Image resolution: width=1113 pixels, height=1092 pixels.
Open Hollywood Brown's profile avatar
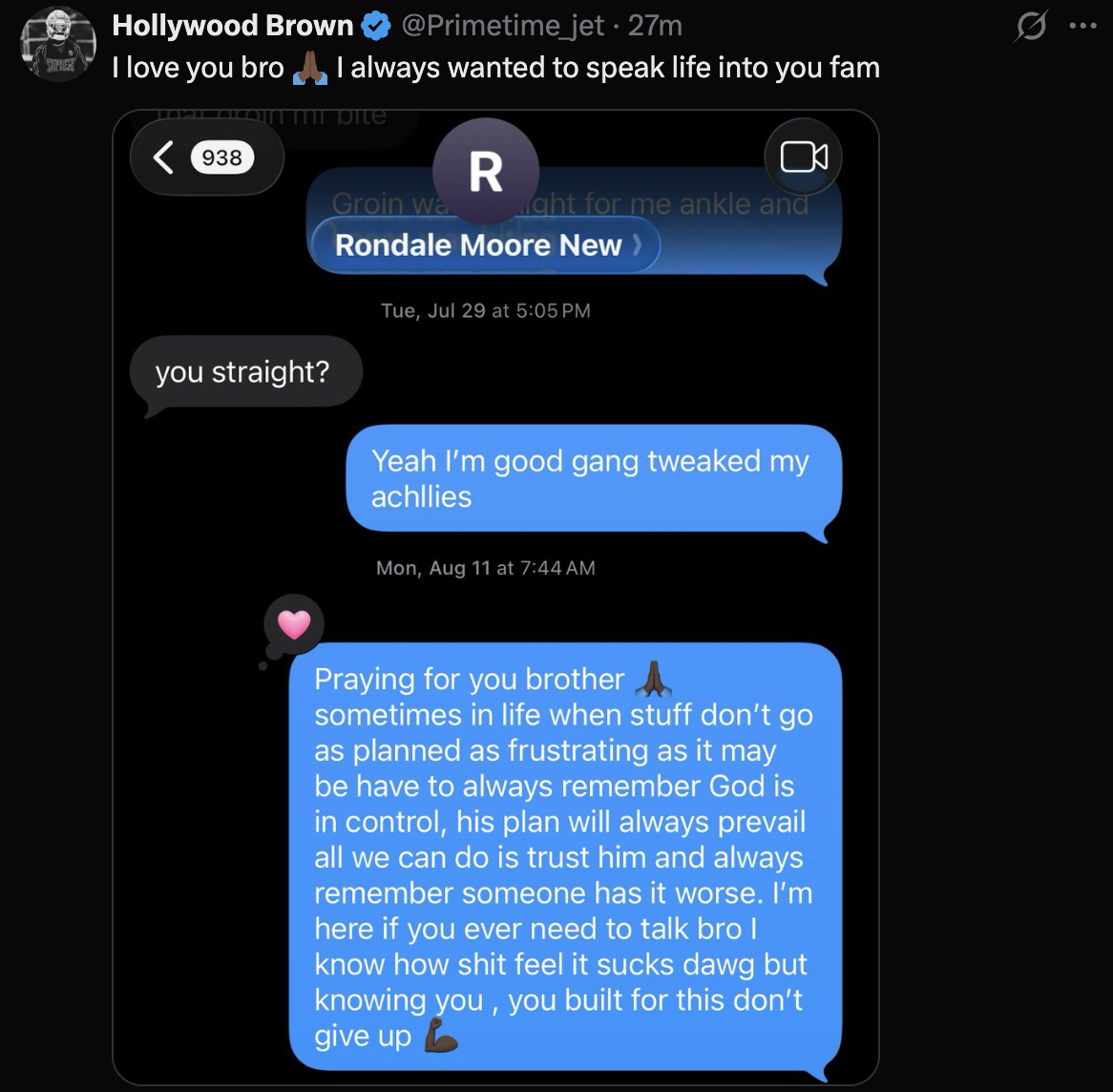point(58,42)
